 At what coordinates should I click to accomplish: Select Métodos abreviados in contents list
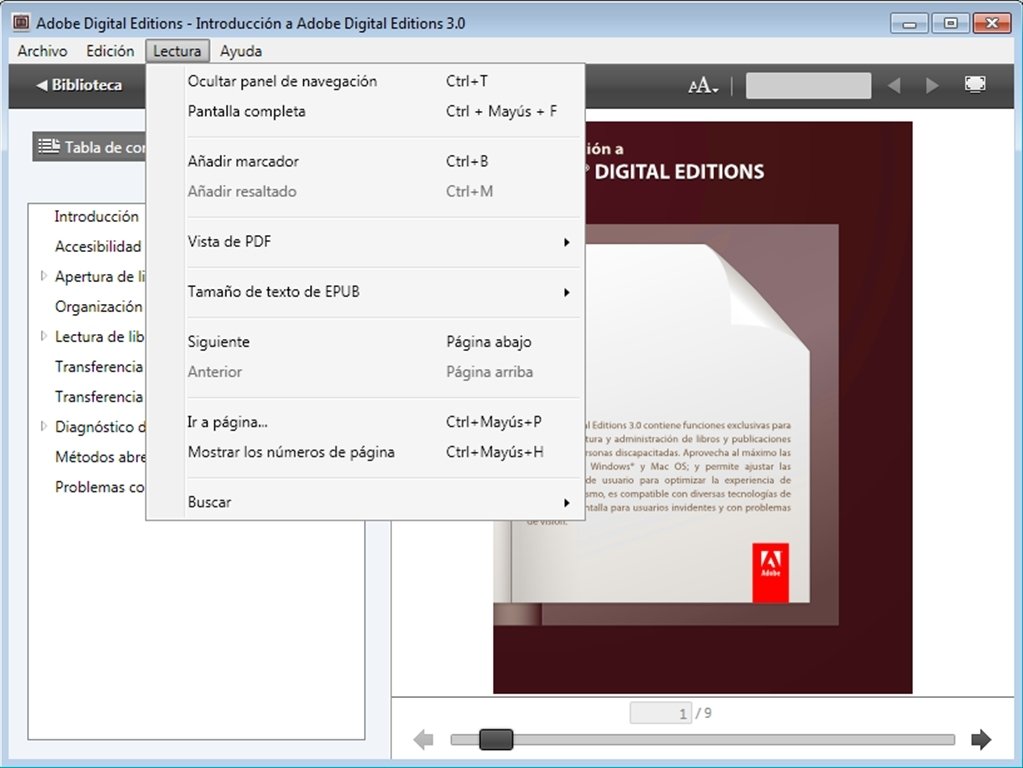tap(100, 457)
